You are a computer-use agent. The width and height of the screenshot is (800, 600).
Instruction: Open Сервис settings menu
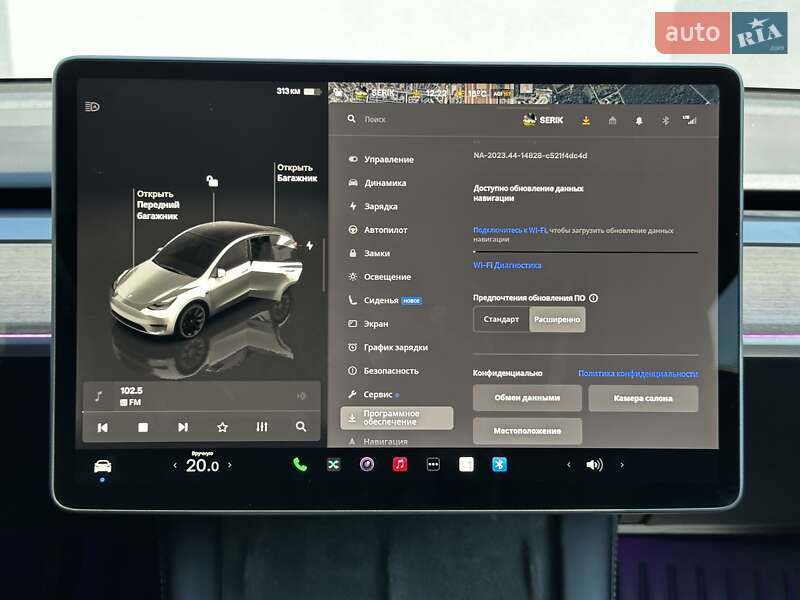click(373, 394)
